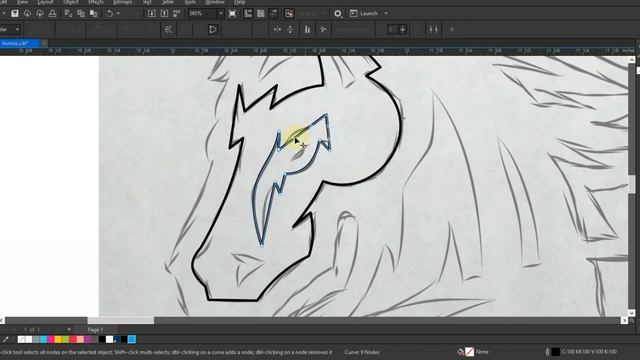Click the Full-screen preview icon

pyautogui.click(x=232, y=13)
